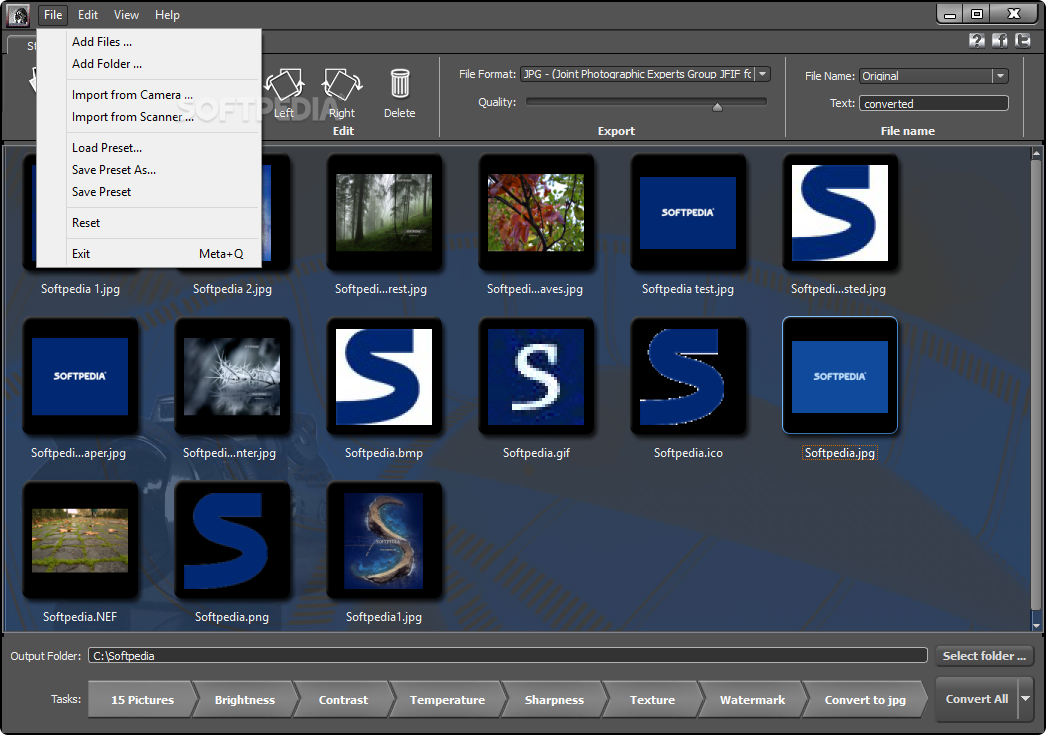The image size is (1046, 735).
Task: Open the Watermark task step
Action: (x=752, y=700)
